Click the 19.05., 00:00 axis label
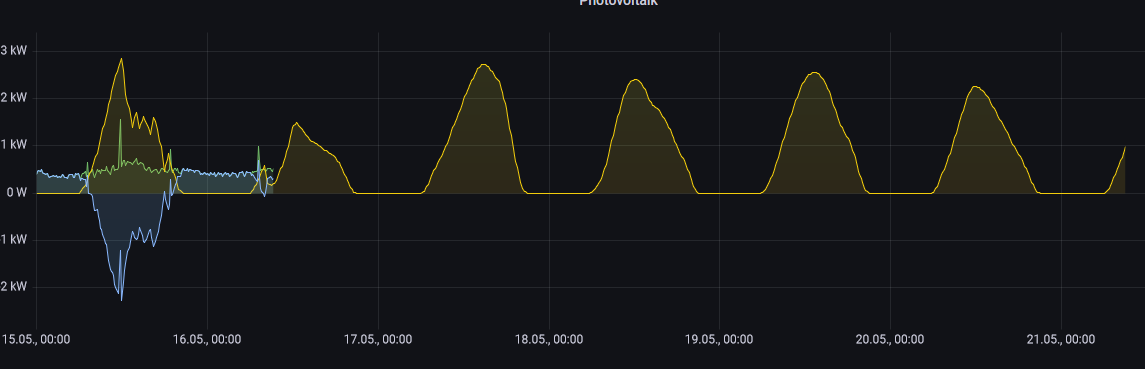1145x369 pixels. [720, 340]
